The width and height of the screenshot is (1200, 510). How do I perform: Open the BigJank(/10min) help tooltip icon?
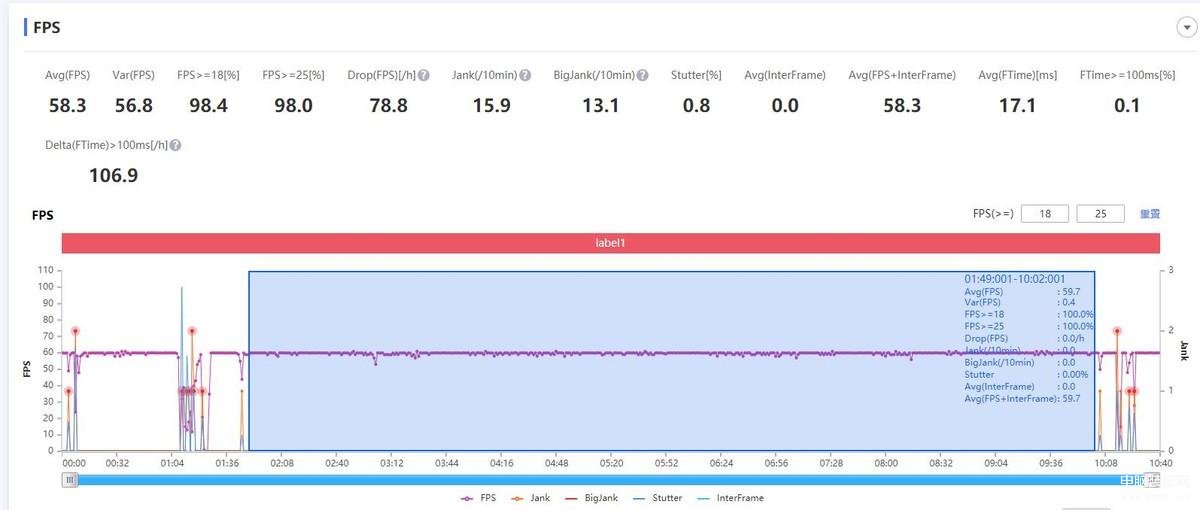coord(643,75)
